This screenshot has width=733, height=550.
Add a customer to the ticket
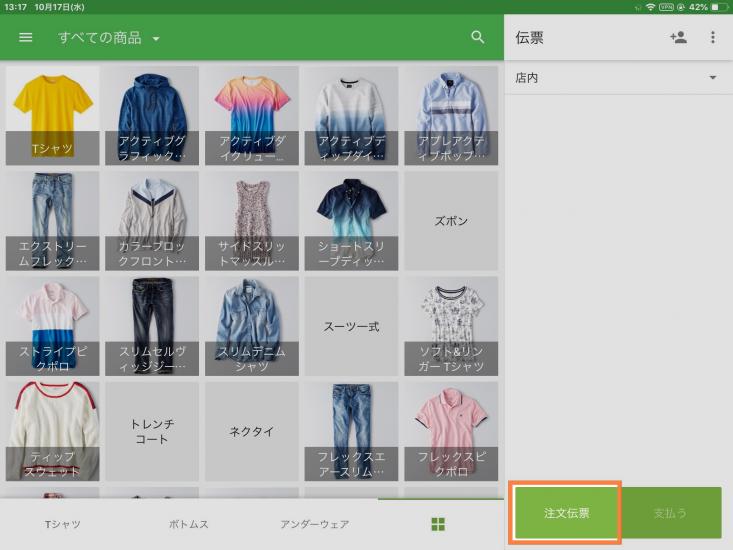pos(678,37)
